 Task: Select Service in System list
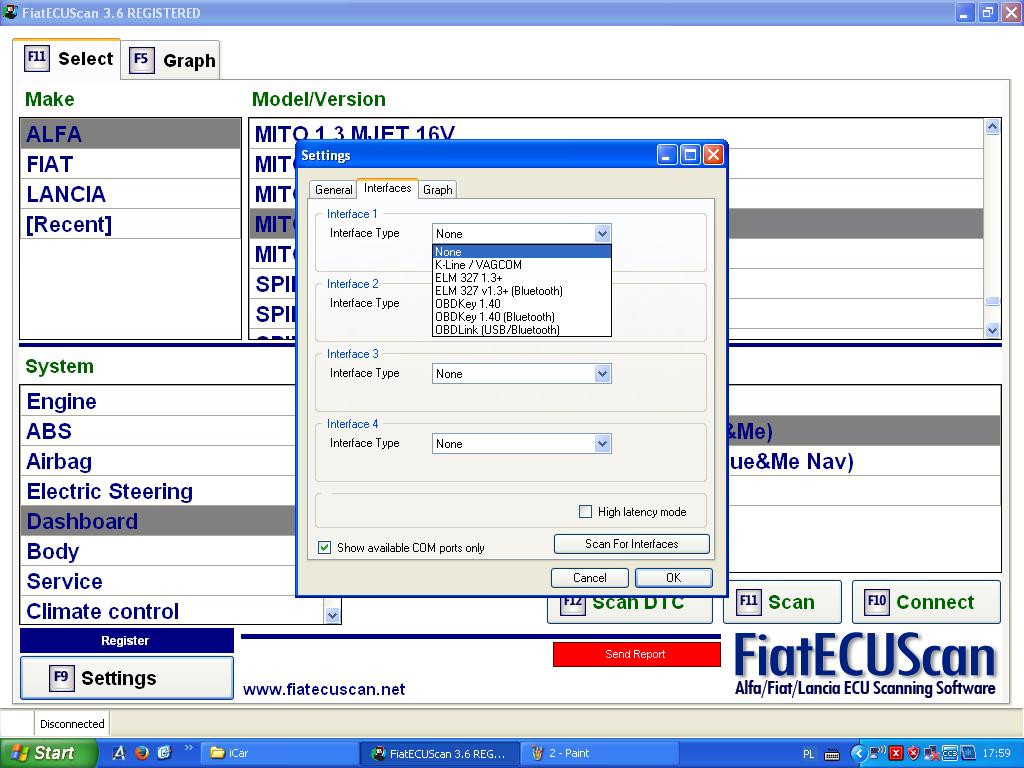click(158, 581)
